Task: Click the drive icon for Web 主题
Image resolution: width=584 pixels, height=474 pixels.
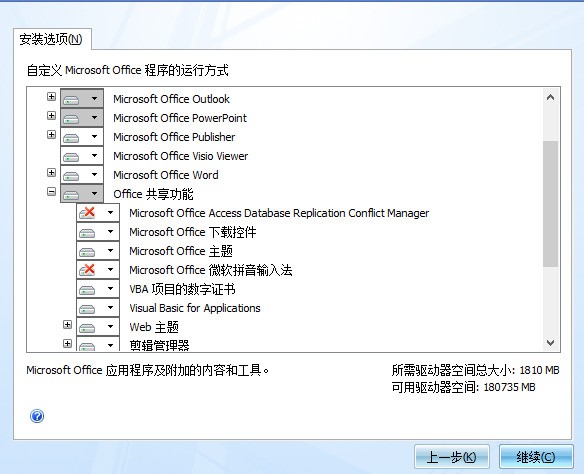Action: pyautogui.click(x=87, y=328)
